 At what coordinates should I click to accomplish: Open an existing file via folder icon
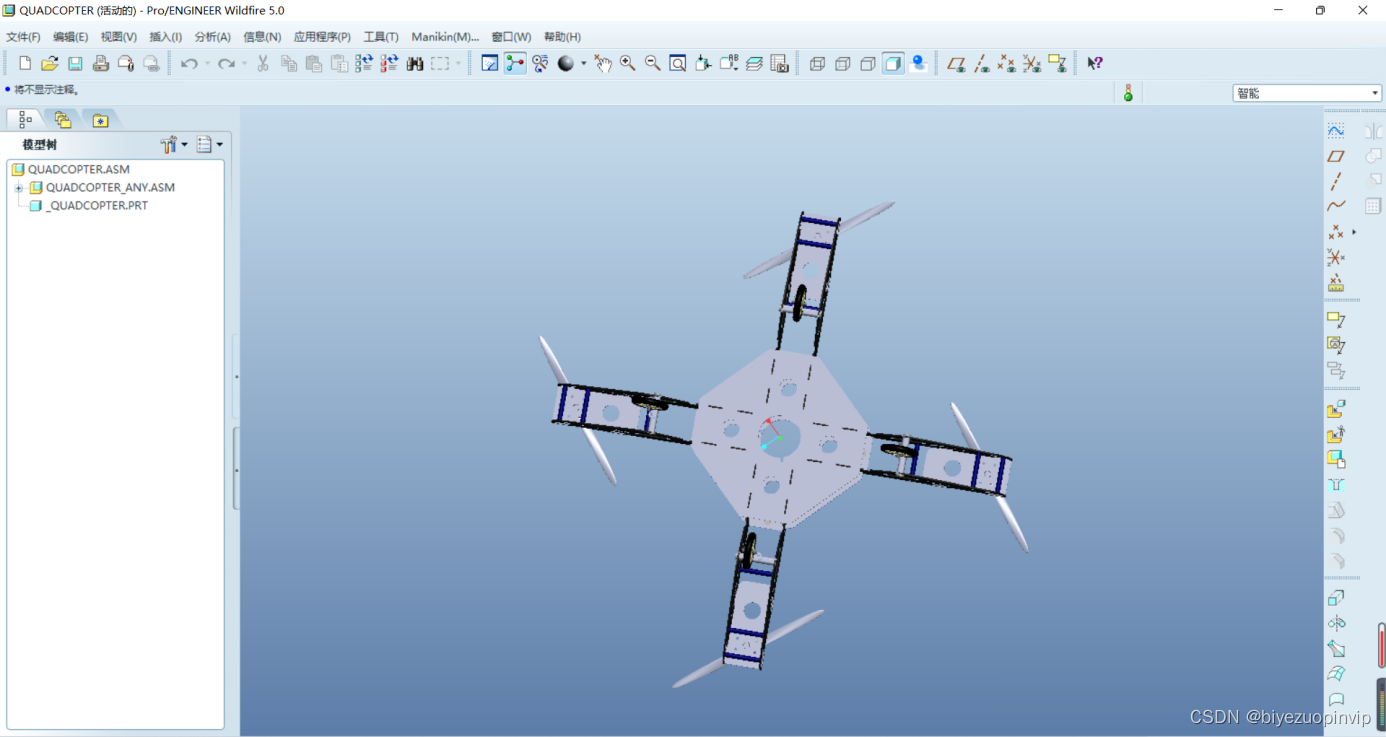49,63
